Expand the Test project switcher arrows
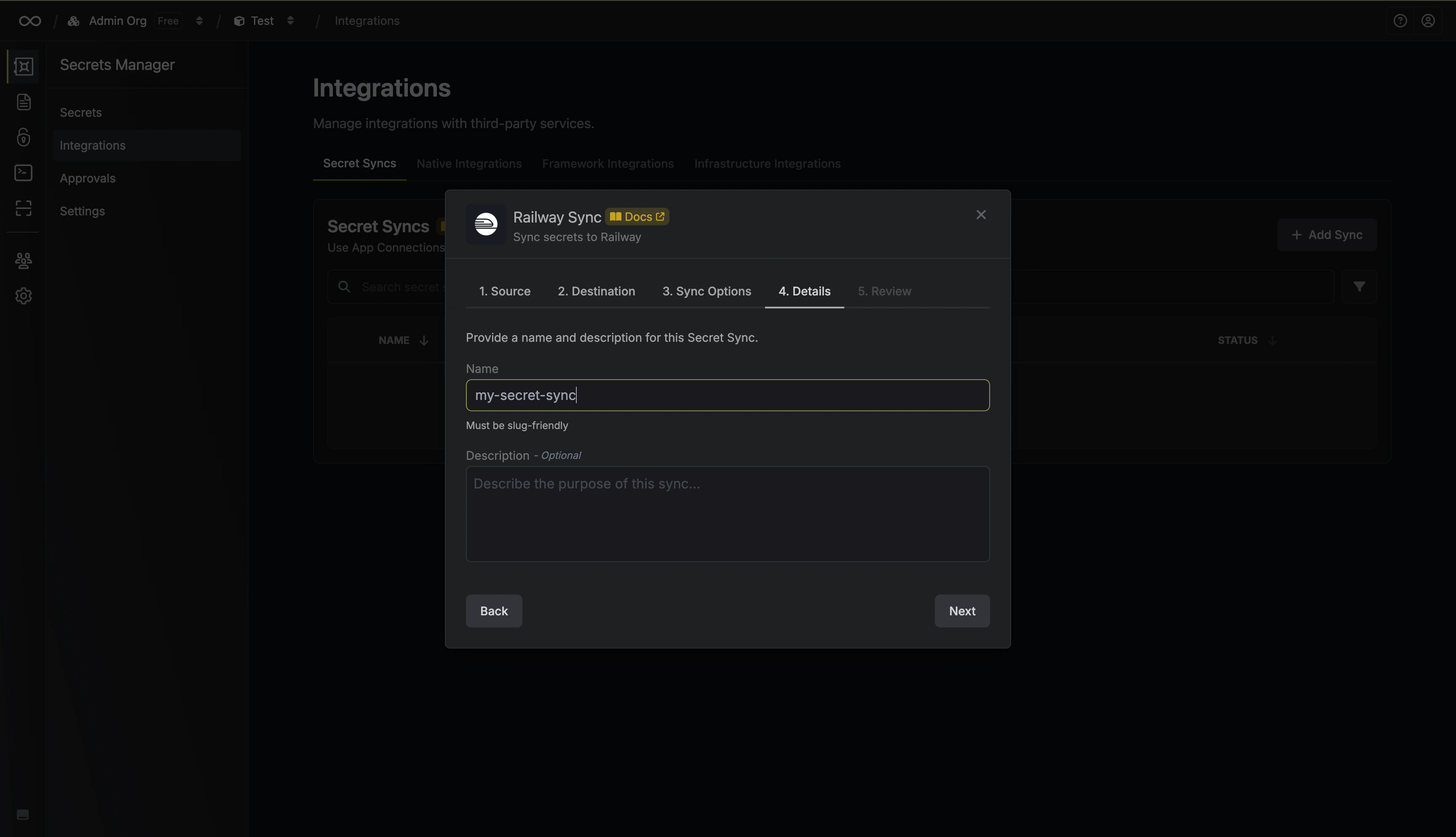 point(290,21)
